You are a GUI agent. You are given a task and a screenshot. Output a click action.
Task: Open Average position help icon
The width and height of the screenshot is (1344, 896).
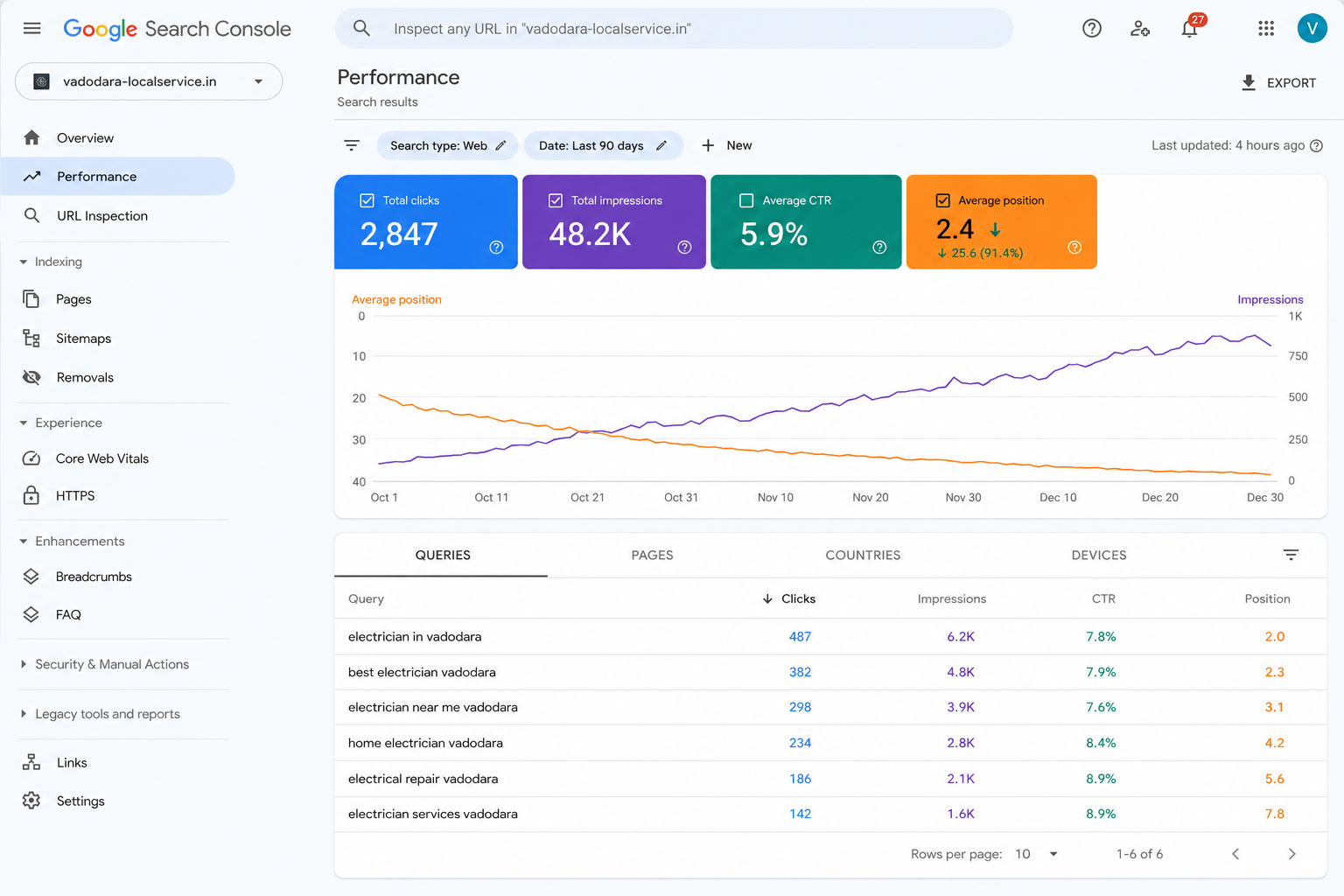point(1074,247)
